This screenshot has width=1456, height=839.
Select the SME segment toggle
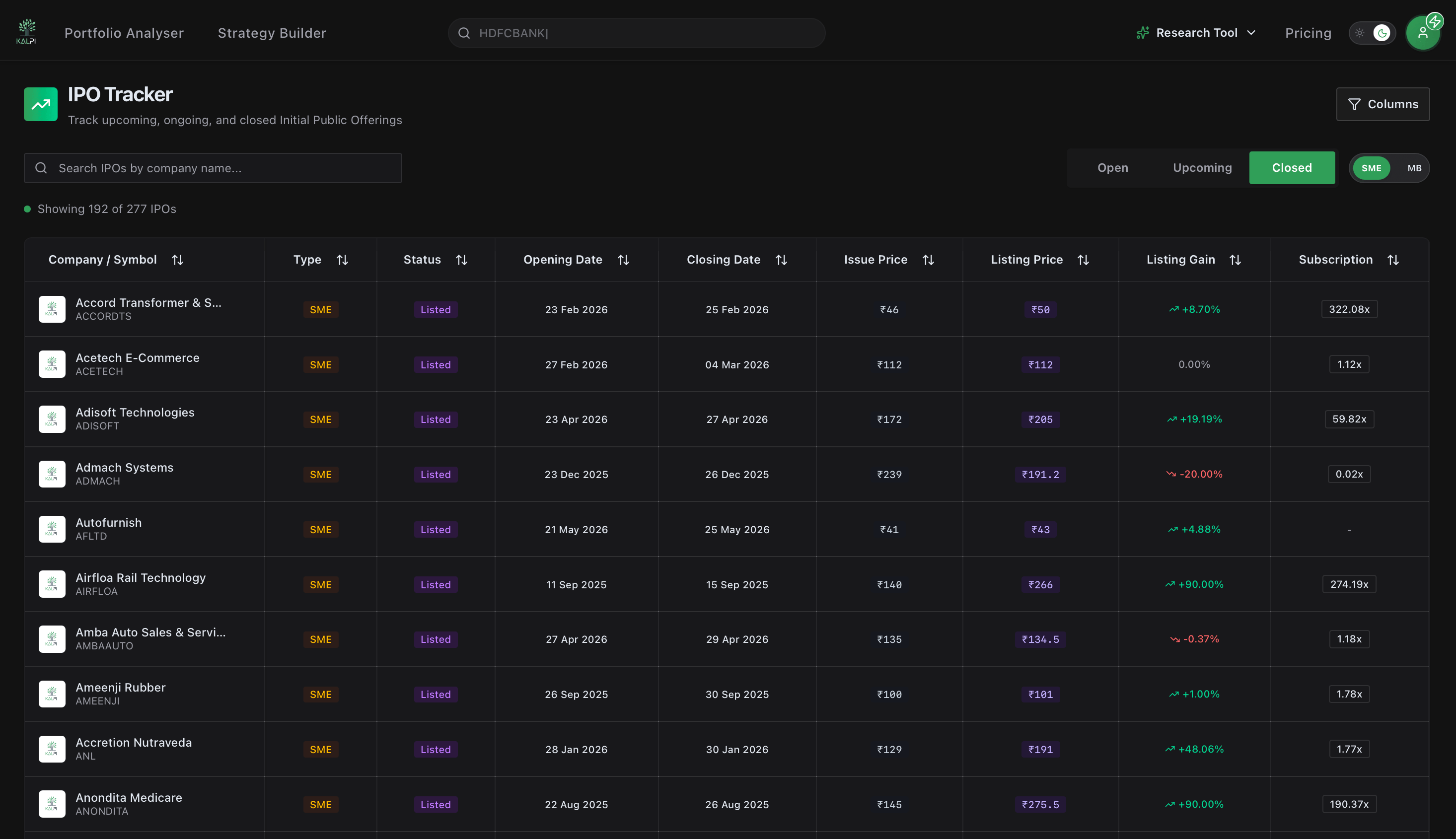[x=1371, y=168]
